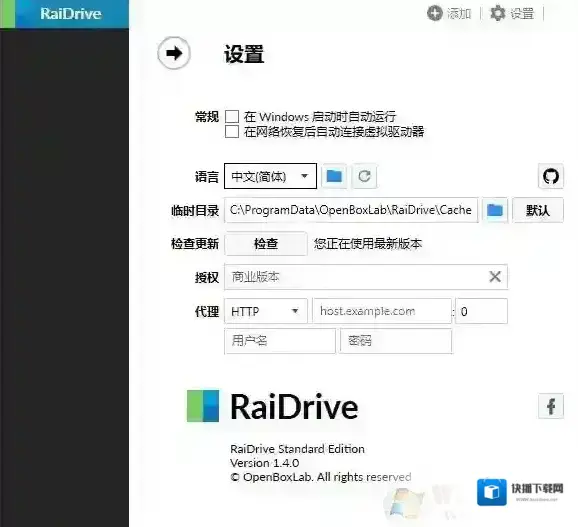
Task: Browse folder for 临时目录 path
Action: tap(495, 210)
